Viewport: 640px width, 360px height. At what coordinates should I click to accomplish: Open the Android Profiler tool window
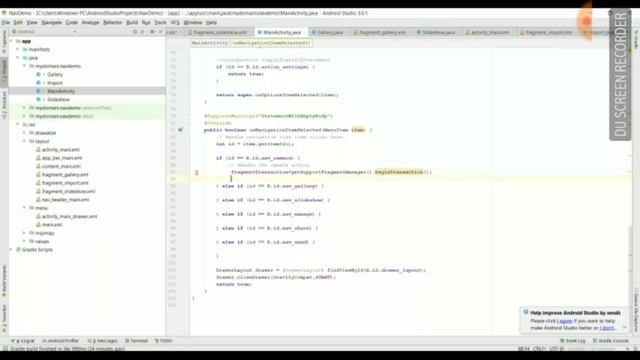tap(60, 341)
